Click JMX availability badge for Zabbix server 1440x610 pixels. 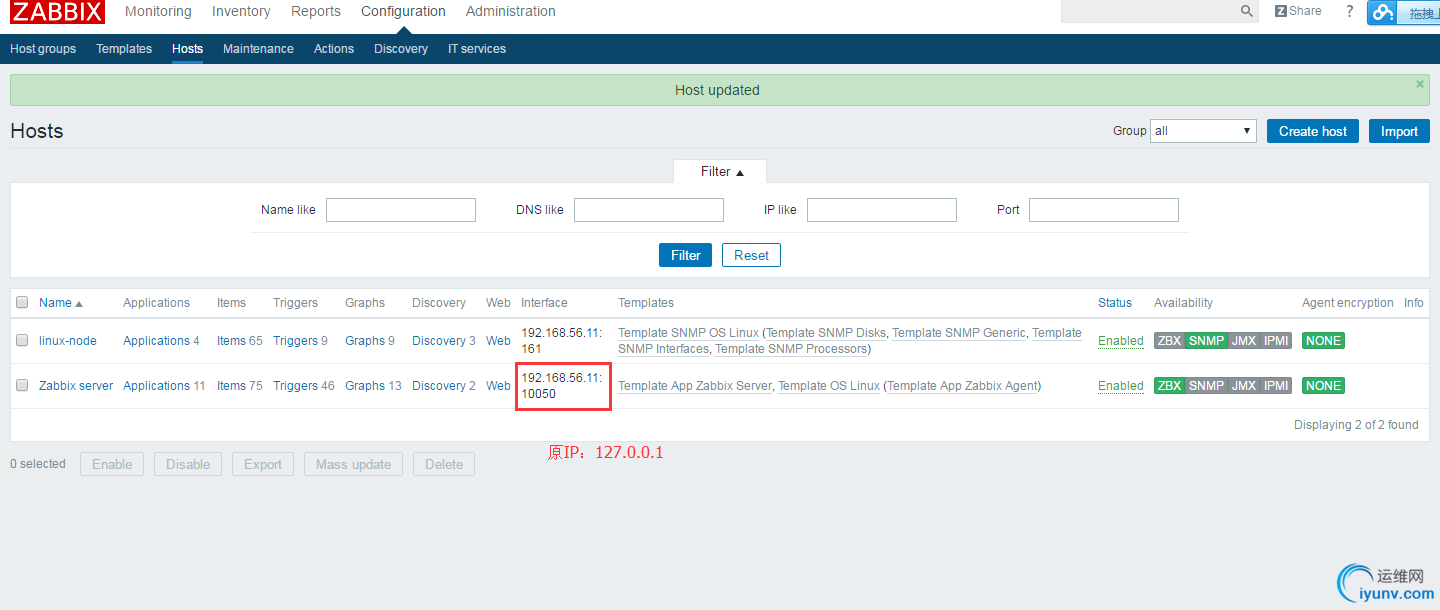[1243, 386]
